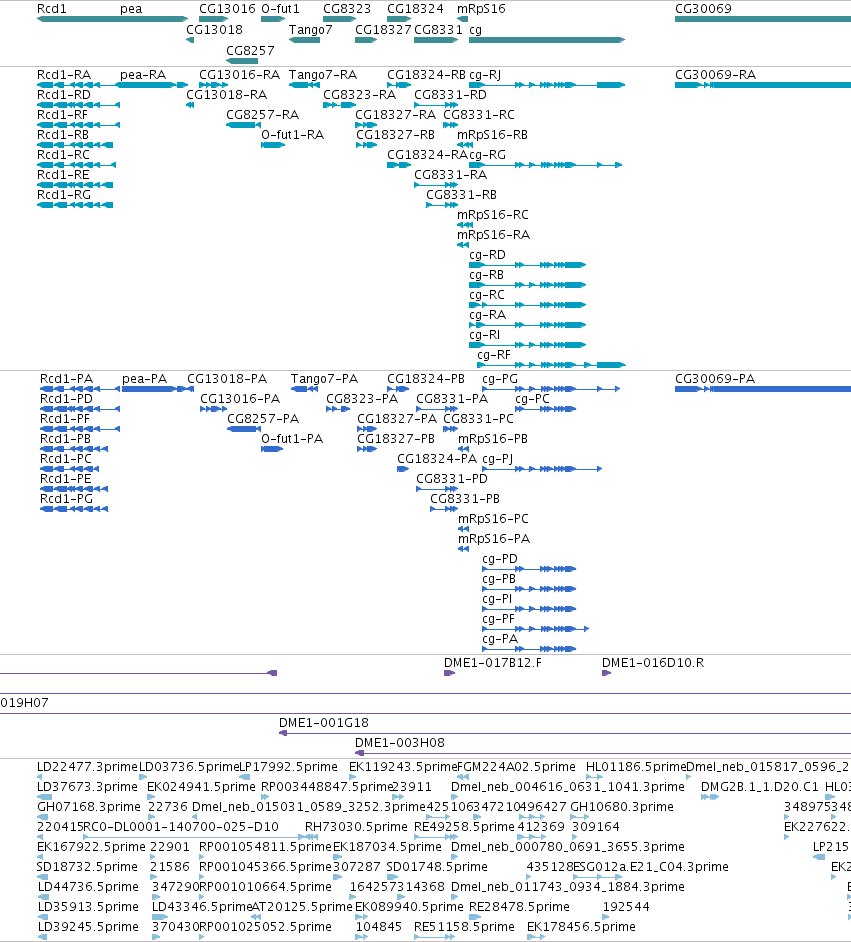Click the CG13018-PA protein label

click(x=227, y=378)
